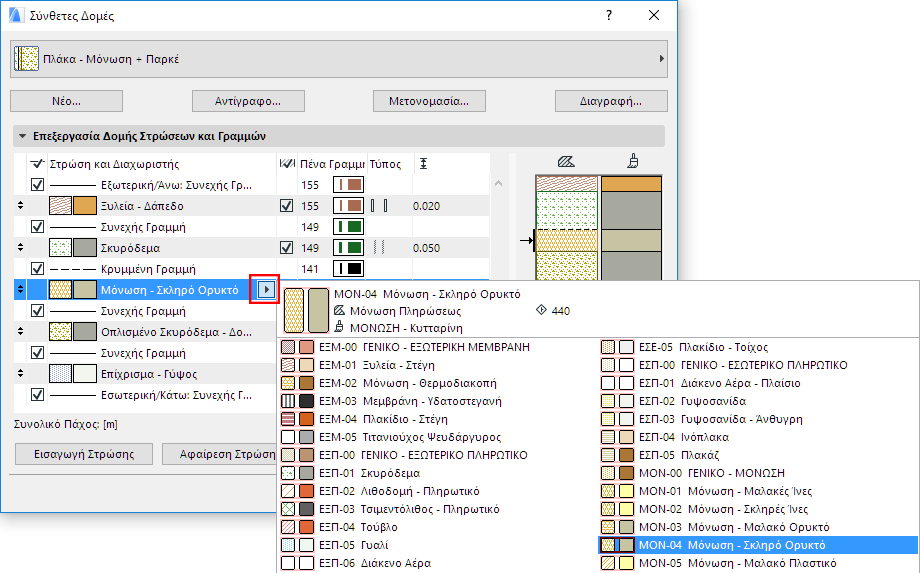Select the Σκυρόδεμα layer row

tap(251, 248)
